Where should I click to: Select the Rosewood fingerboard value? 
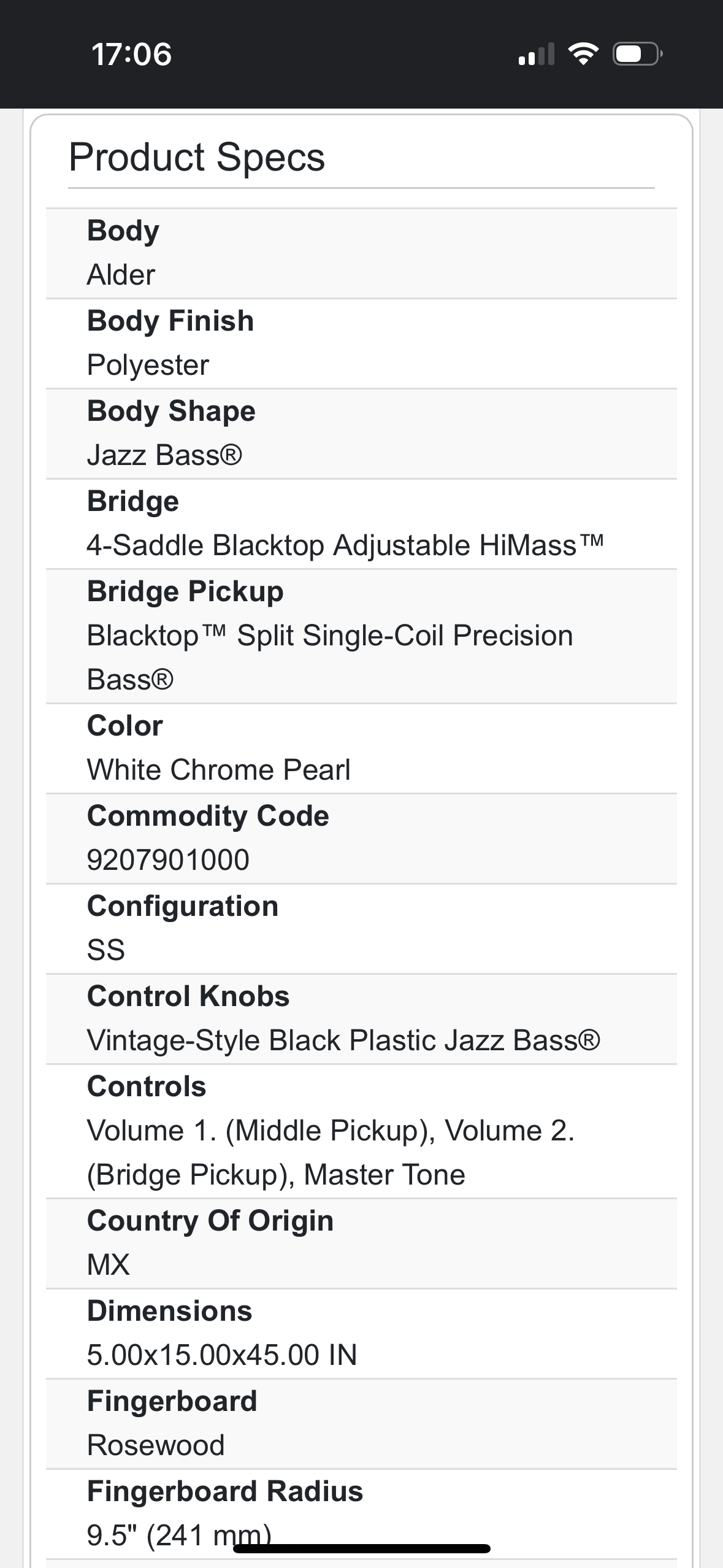click(156, 1445)
